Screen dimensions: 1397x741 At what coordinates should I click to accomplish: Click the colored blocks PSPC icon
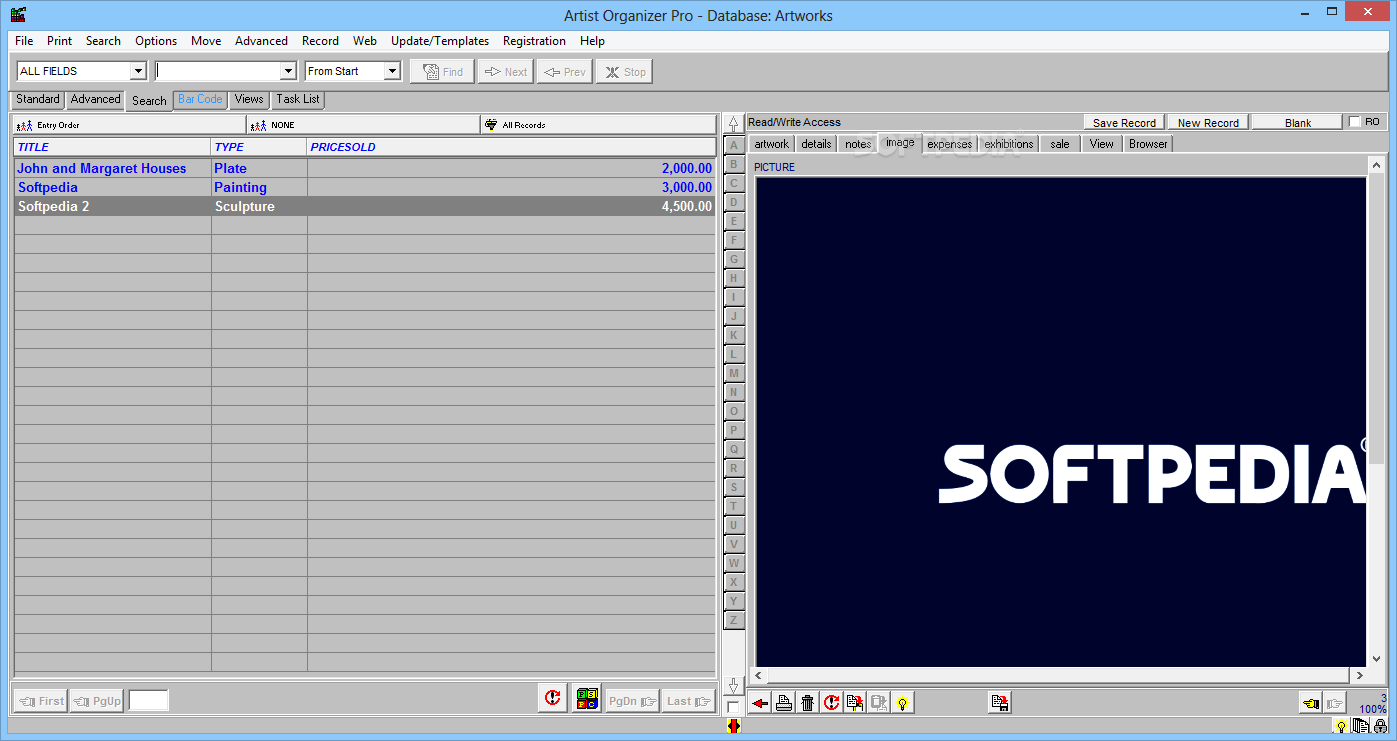(588, 699)
